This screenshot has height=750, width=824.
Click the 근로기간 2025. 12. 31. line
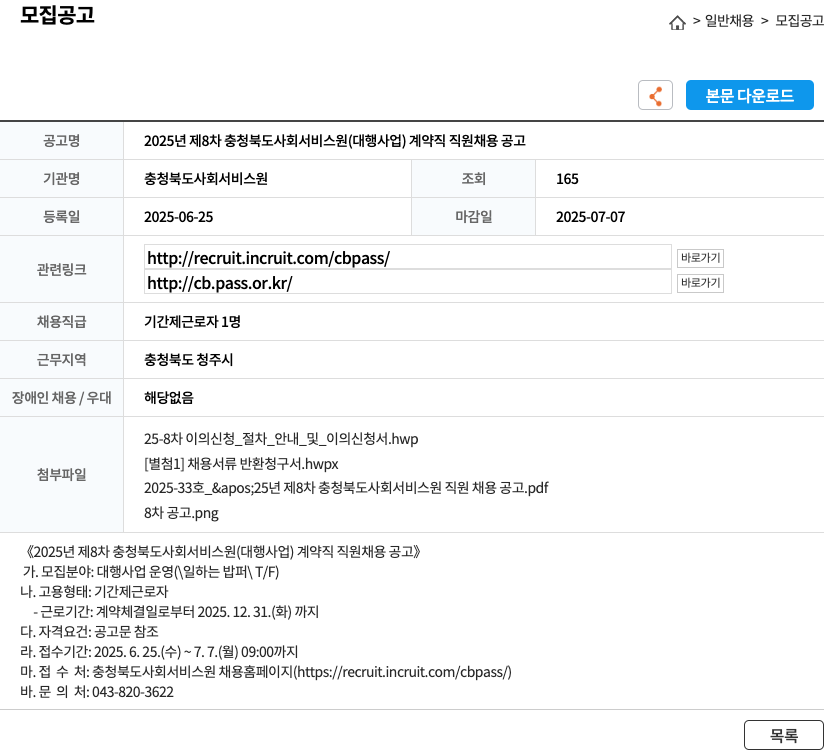(x=176, y=612)
